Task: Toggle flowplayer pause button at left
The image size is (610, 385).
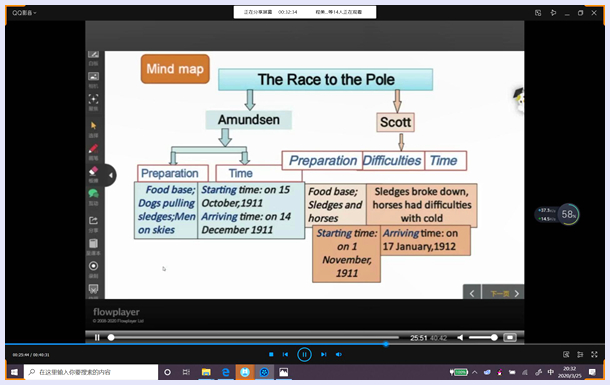Action: pyautogui.click(x=97, y=338)
